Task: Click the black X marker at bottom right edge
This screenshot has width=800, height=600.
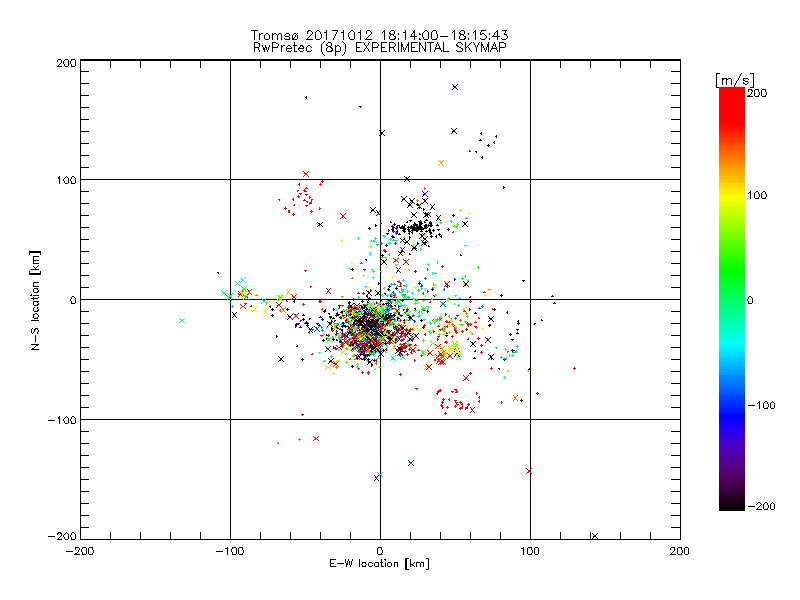Action: 594,536
